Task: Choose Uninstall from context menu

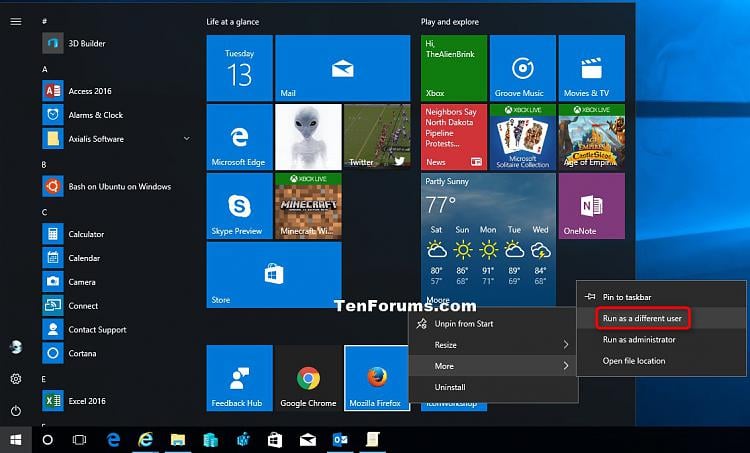Action: tap(493, 387)
